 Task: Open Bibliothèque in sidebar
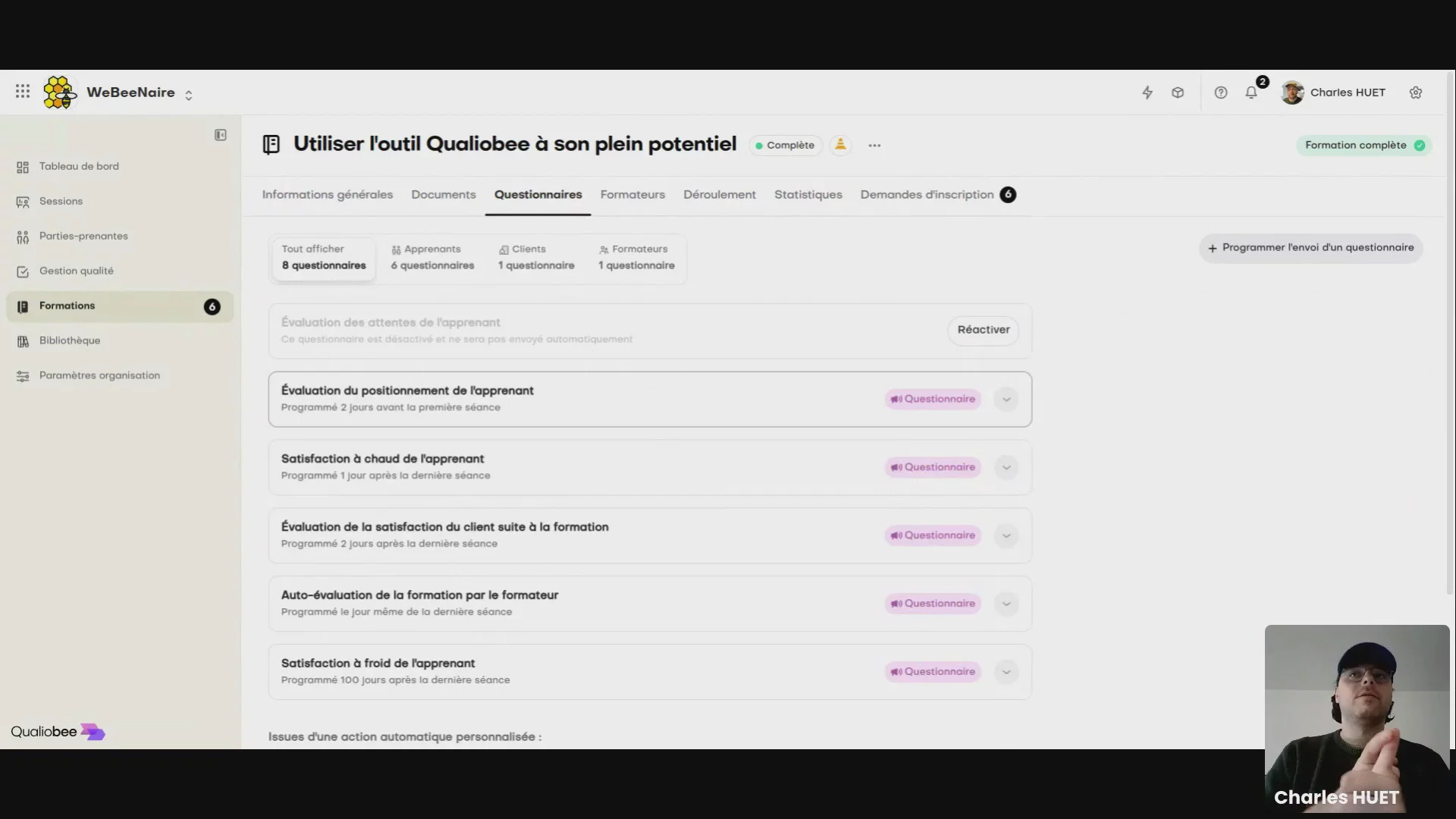[70, 341]
